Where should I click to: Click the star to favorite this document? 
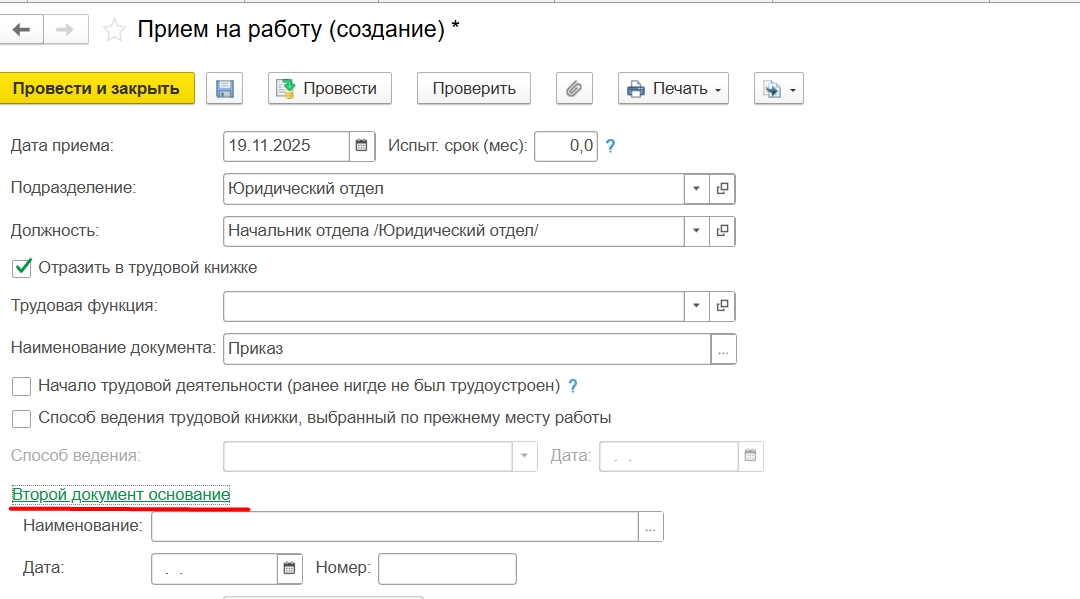[x=113, y=29]
